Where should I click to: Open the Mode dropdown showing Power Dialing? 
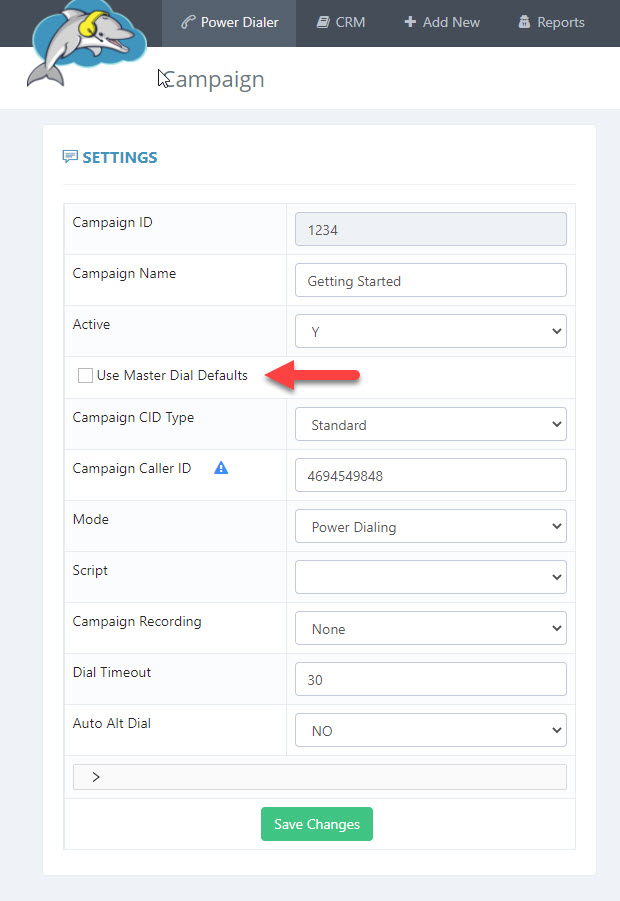point(430,526)
